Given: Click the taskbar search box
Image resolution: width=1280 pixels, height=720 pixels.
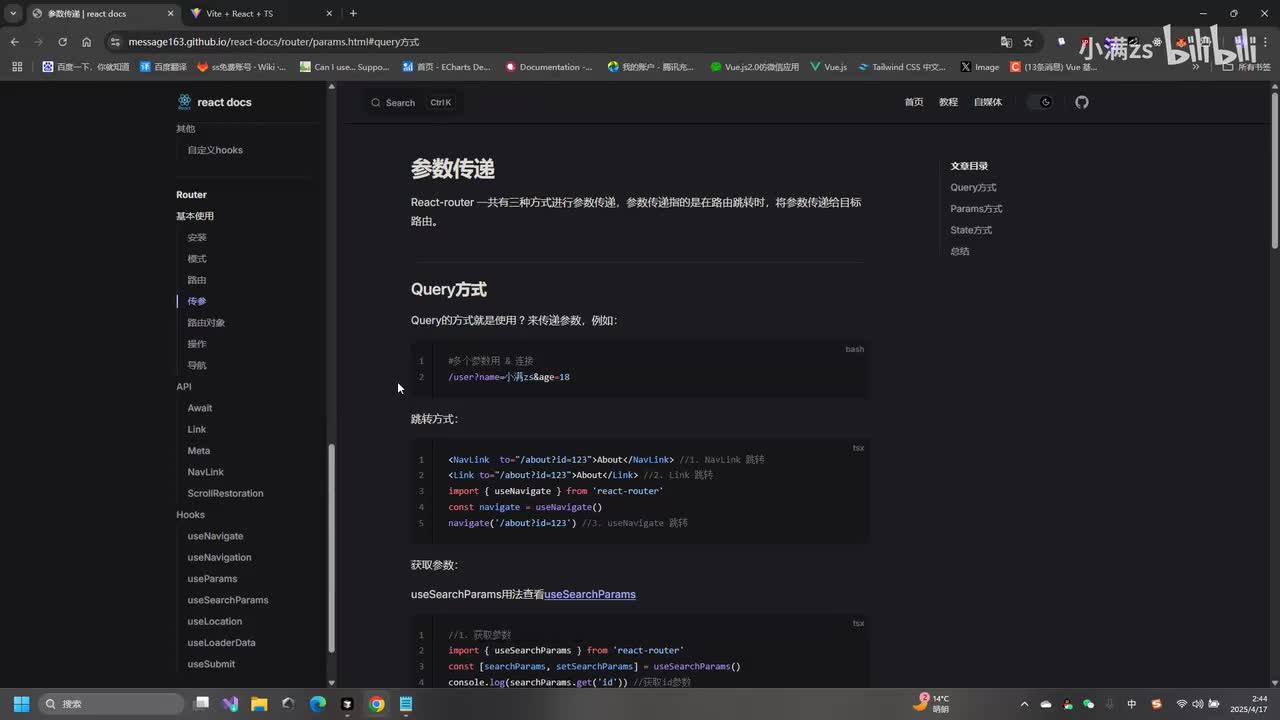Looking at the screenshot, I should pos(110,704).
